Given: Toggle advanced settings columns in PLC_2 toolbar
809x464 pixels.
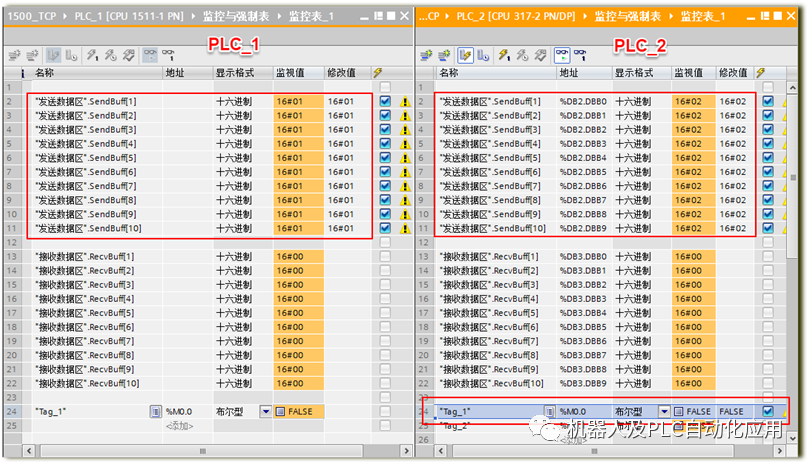Looking at the screenshot, I should (x=483, y=55).
